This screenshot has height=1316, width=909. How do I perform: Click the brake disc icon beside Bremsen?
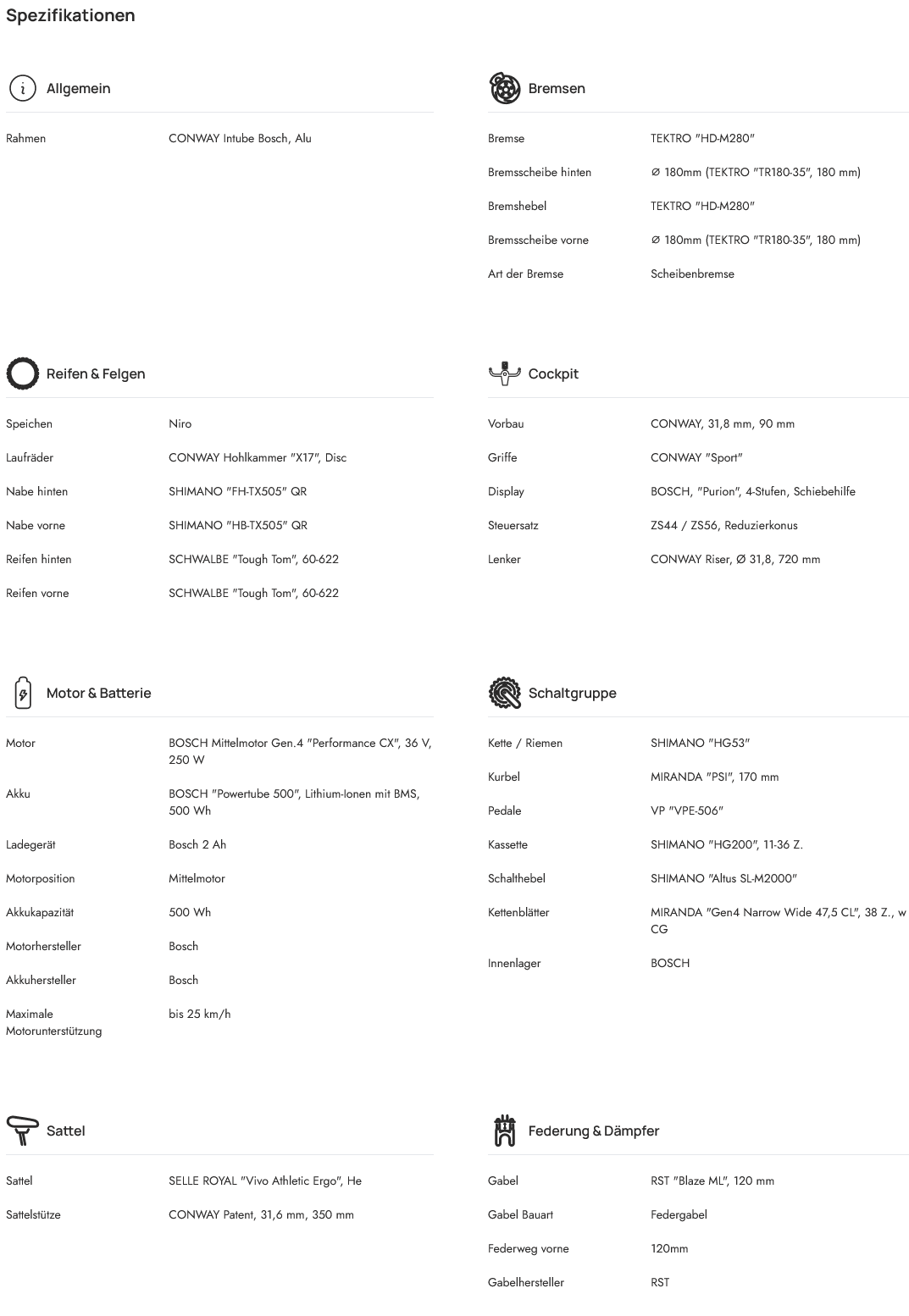pos(504,88)
